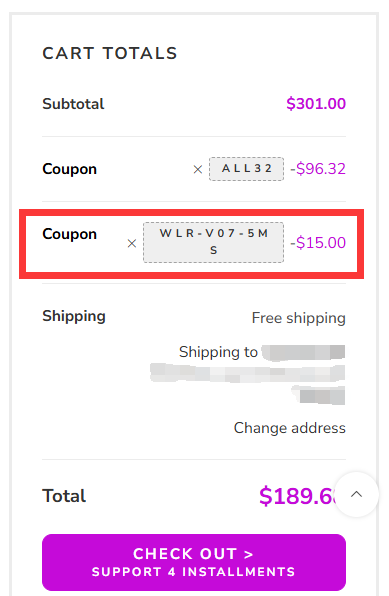This screenshot has height=596, width=389.
Task: Click the Total label
Action: point(64,496)
